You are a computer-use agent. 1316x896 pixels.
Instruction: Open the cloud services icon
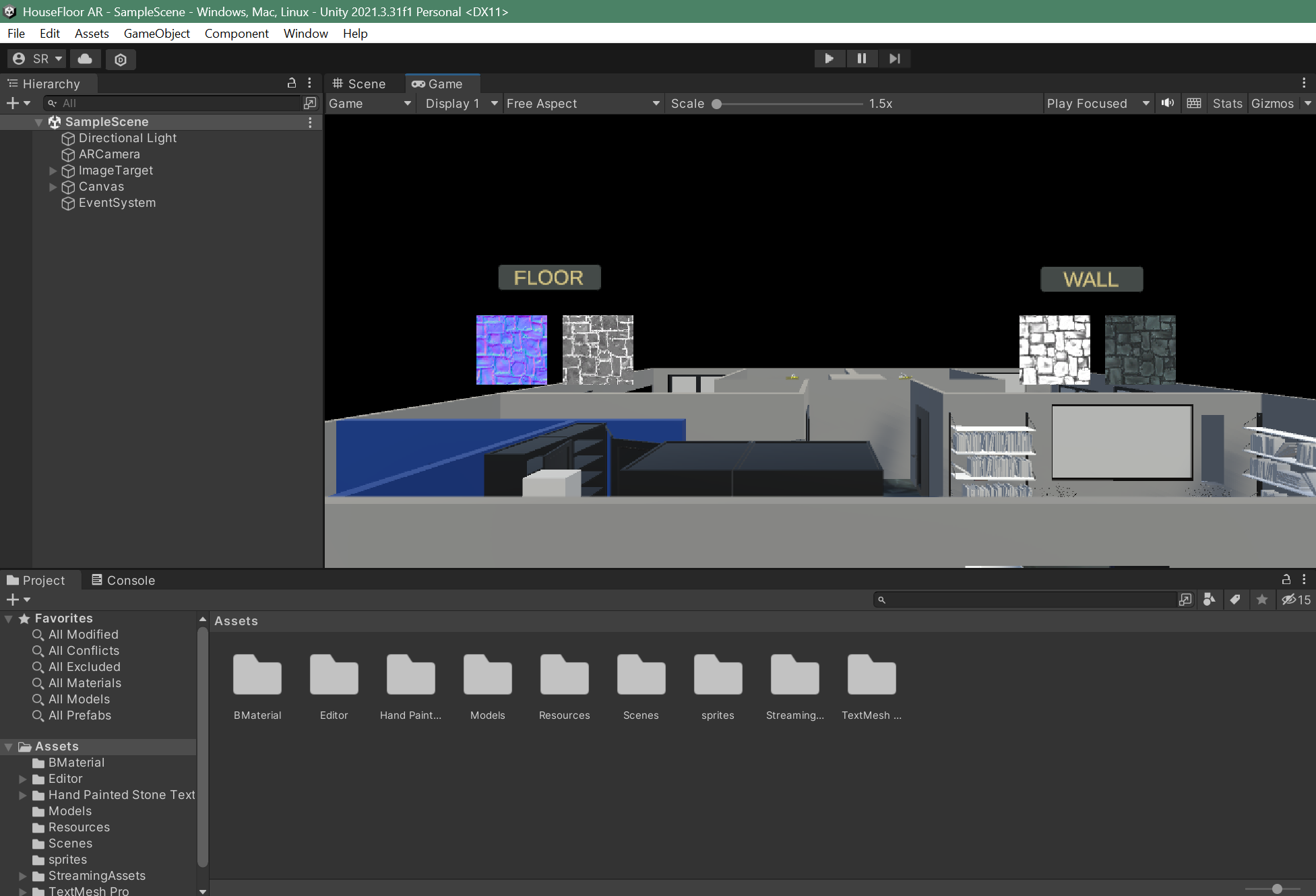85,59
